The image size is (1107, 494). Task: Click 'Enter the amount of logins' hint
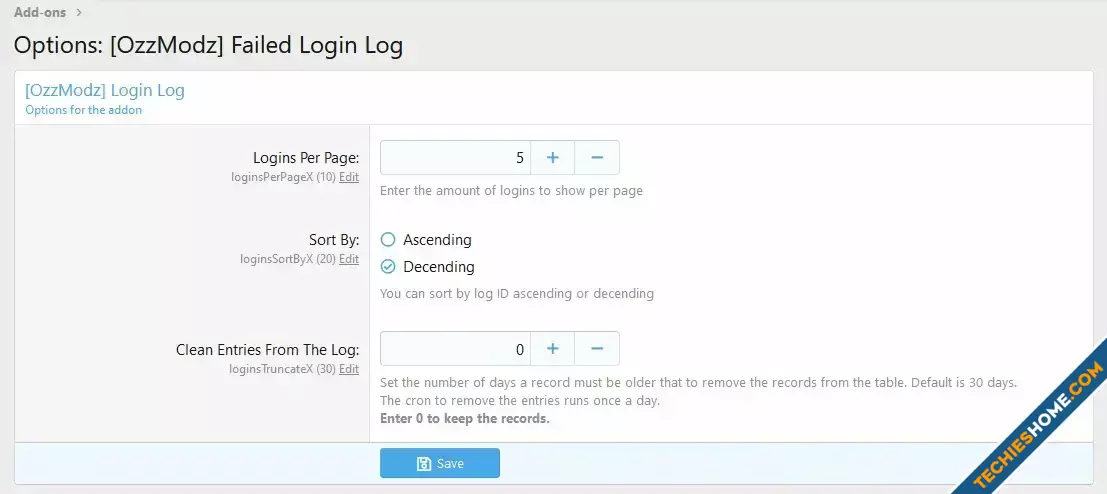pyautogui.click(x=511, y=191)
